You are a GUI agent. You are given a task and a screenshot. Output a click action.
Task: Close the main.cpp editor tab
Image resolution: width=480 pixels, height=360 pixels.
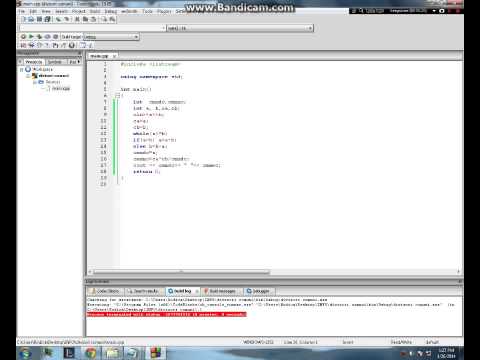[114, 56]
